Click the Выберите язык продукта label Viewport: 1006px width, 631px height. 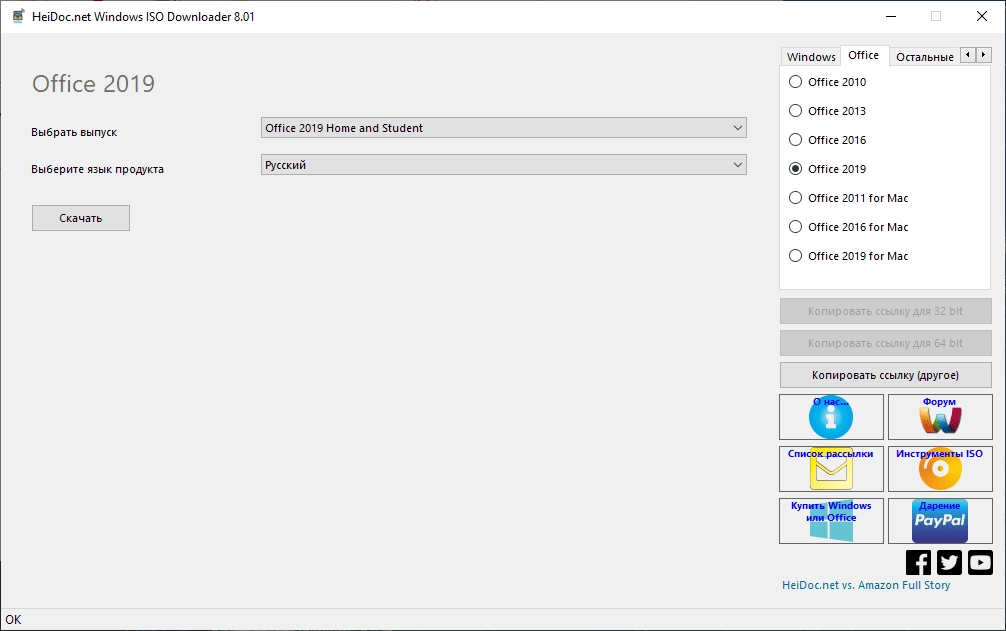pyautogui.click(x=98, y=169)
